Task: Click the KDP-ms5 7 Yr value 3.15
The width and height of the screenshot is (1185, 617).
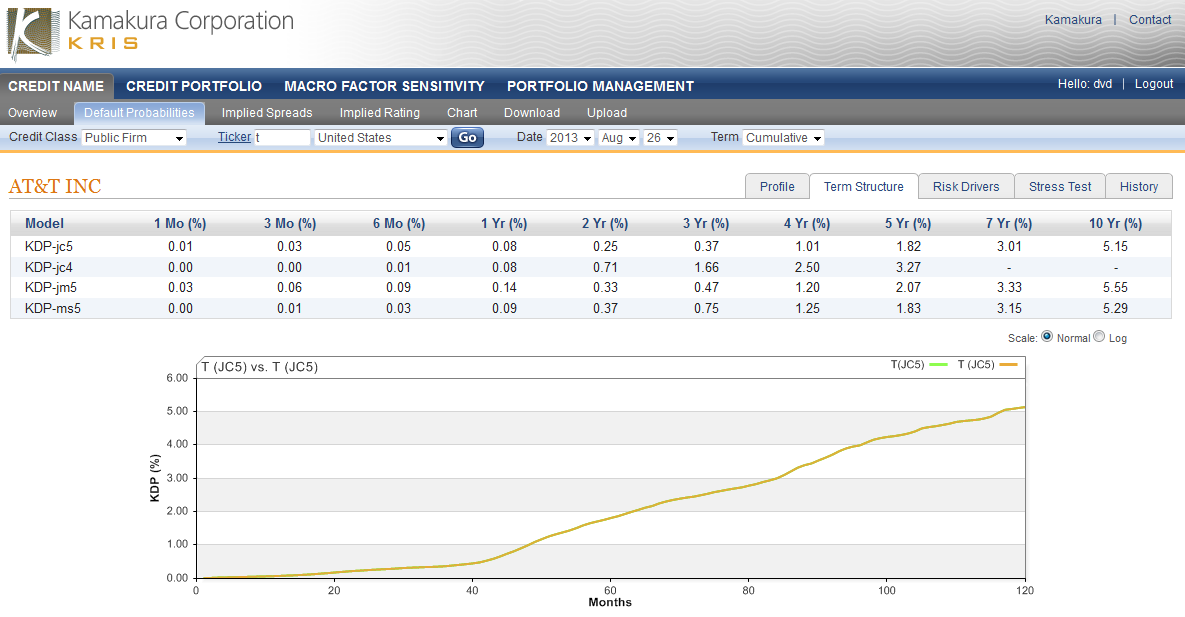Action: [x=1009, y=308]
